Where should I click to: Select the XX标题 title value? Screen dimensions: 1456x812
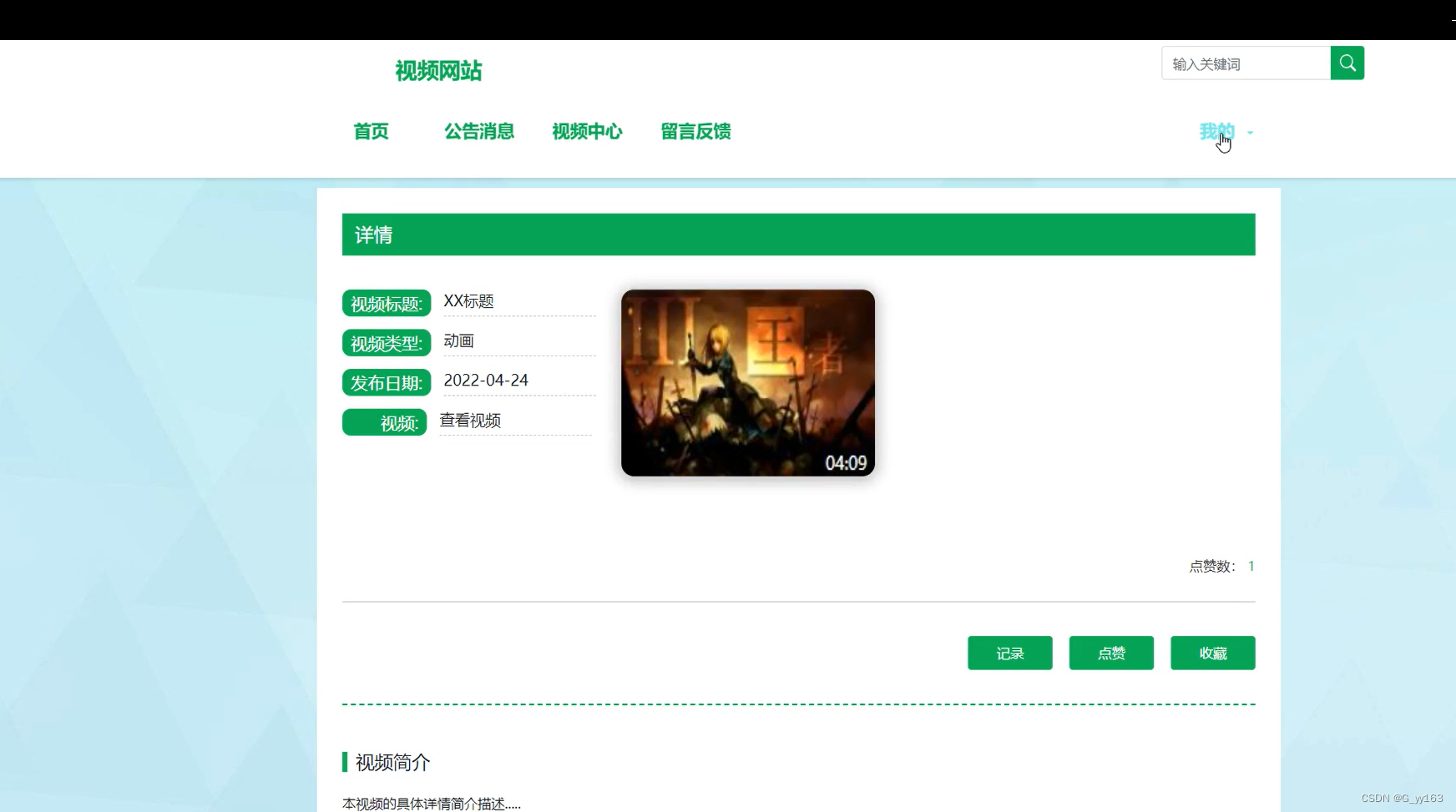[468, 301]
